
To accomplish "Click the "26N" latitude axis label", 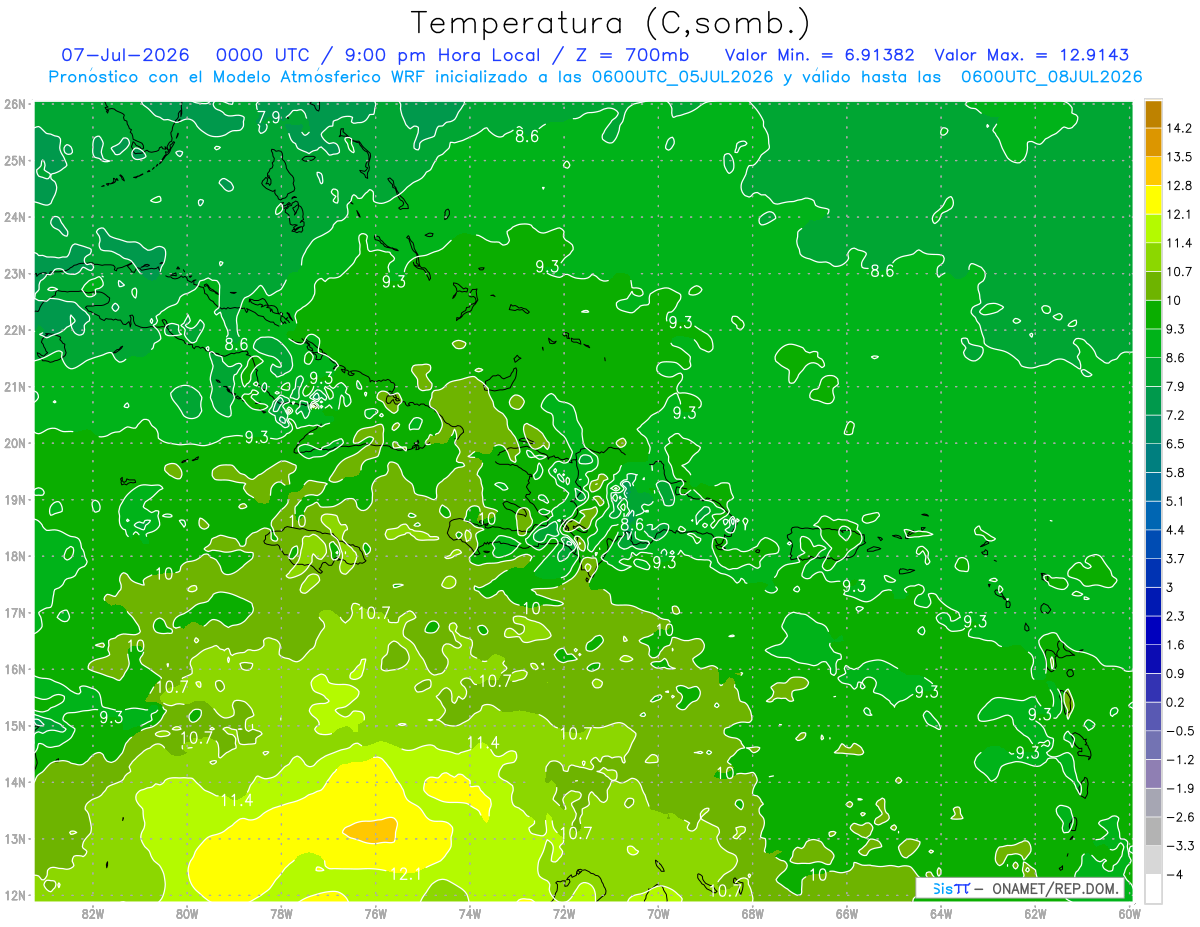I will tap(15, 104).
